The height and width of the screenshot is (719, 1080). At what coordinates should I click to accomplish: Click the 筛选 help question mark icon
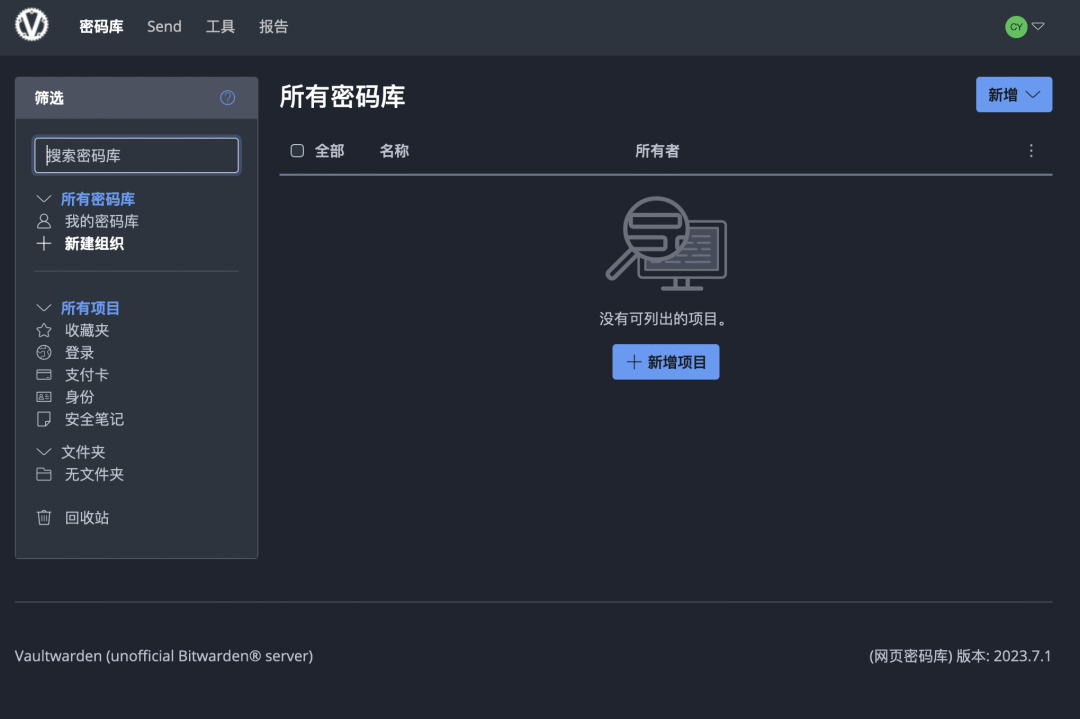point(228,97)
